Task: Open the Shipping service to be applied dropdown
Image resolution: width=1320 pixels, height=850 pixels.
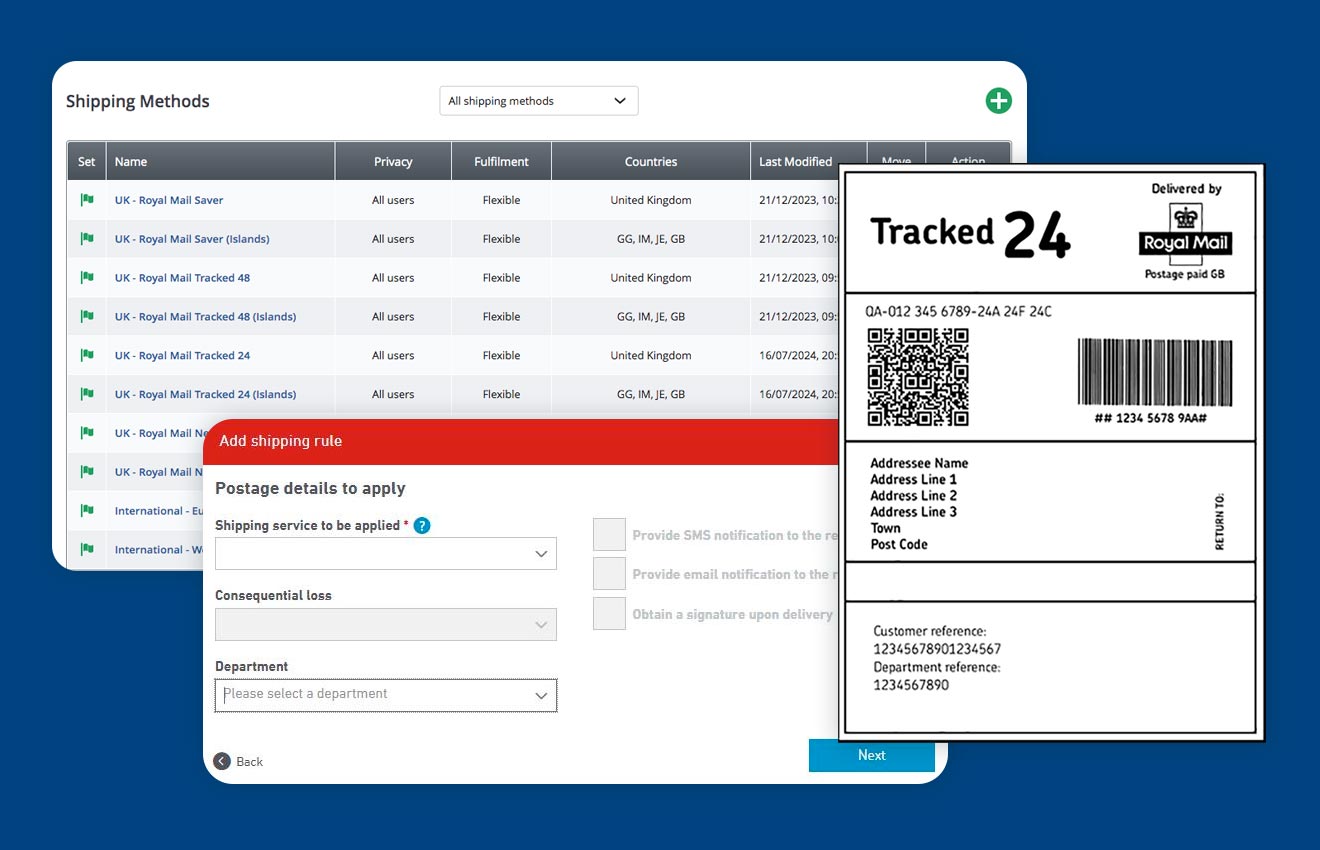Action: (x=385, y=553)
